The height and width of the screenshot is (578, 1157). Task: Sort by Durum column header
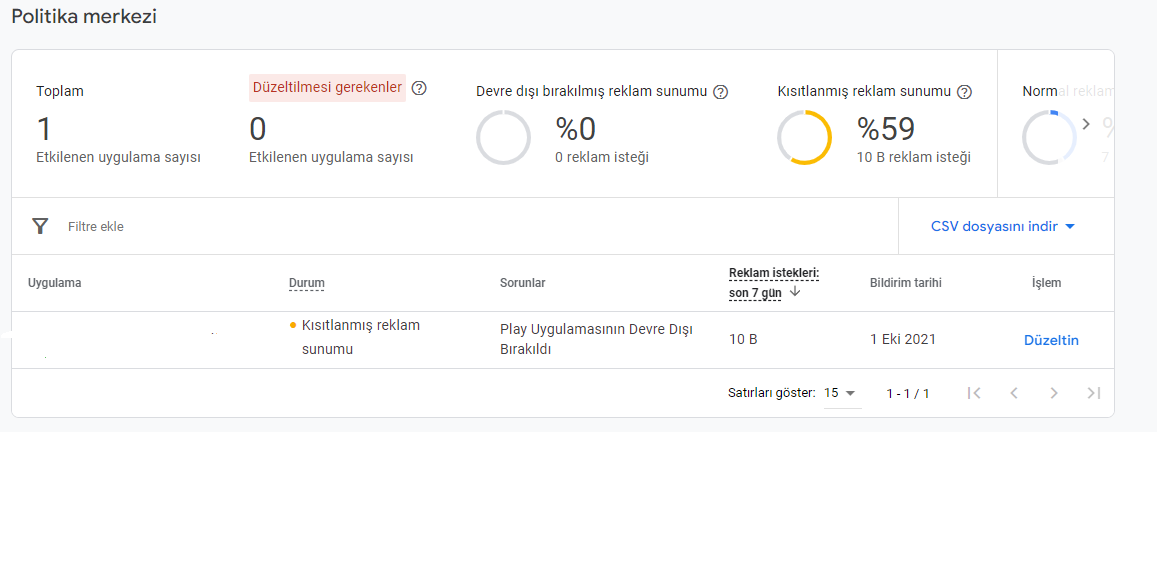307,283
